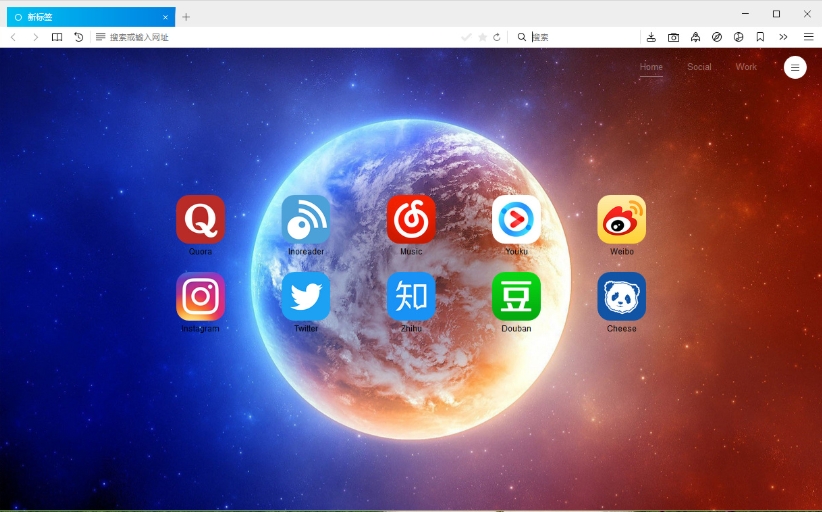Click the globe toolbar icon
This screenshot has height=512, width=822.
(739, 37)
